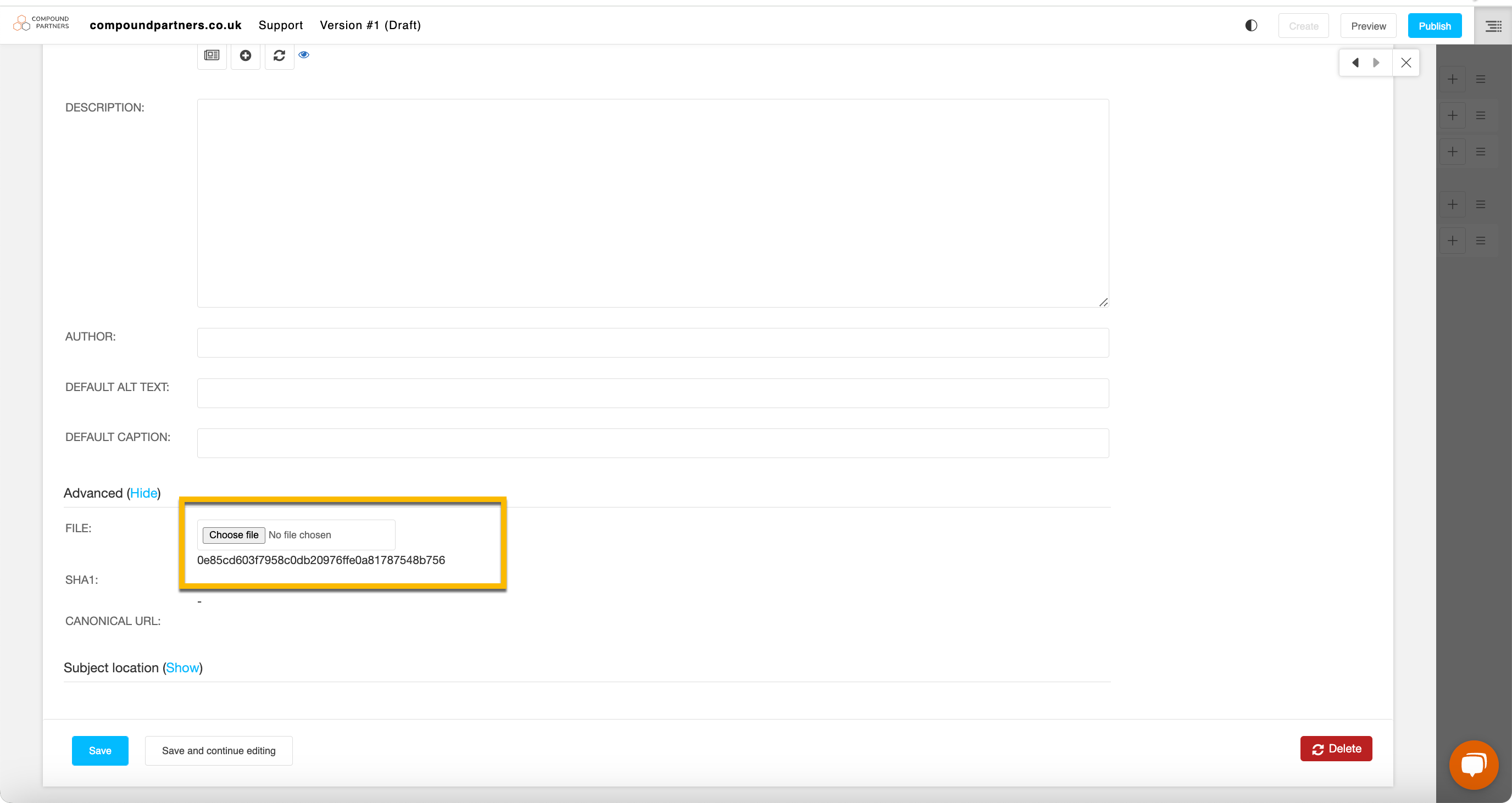Click the Compound Partners logo
1512x803 pixels.
(41, 23)
